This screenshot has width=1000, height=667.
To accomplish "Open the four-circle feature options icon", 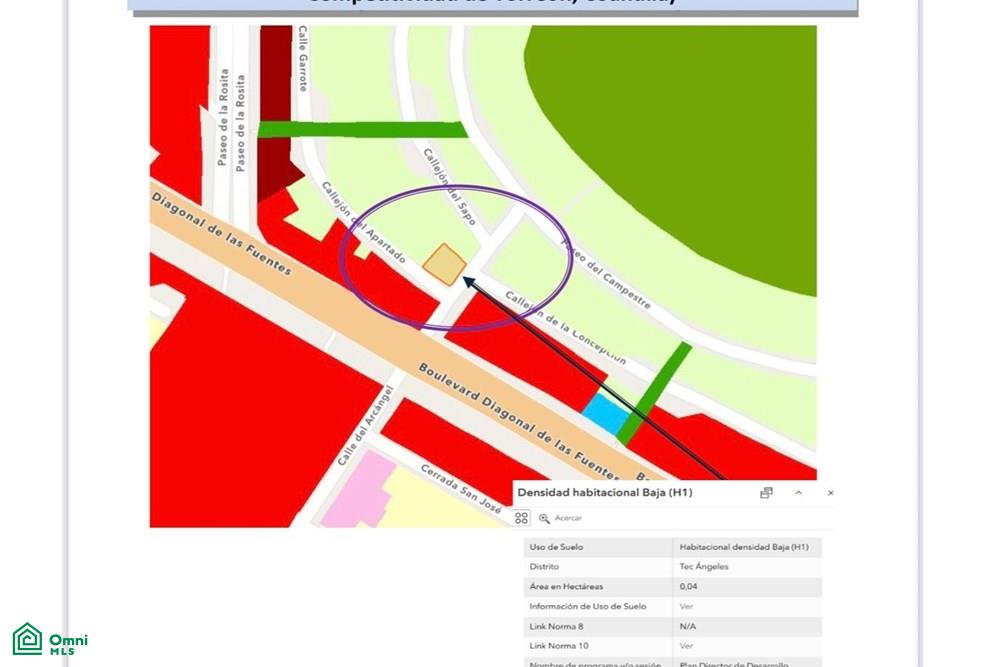I will (521, 518).
